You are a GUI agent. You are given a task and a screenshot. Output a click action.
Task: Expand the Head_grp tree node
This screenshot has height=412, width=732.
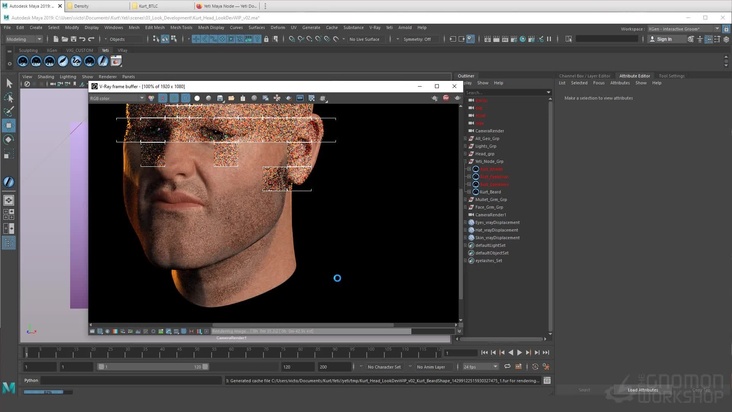(x=466, y=154)
